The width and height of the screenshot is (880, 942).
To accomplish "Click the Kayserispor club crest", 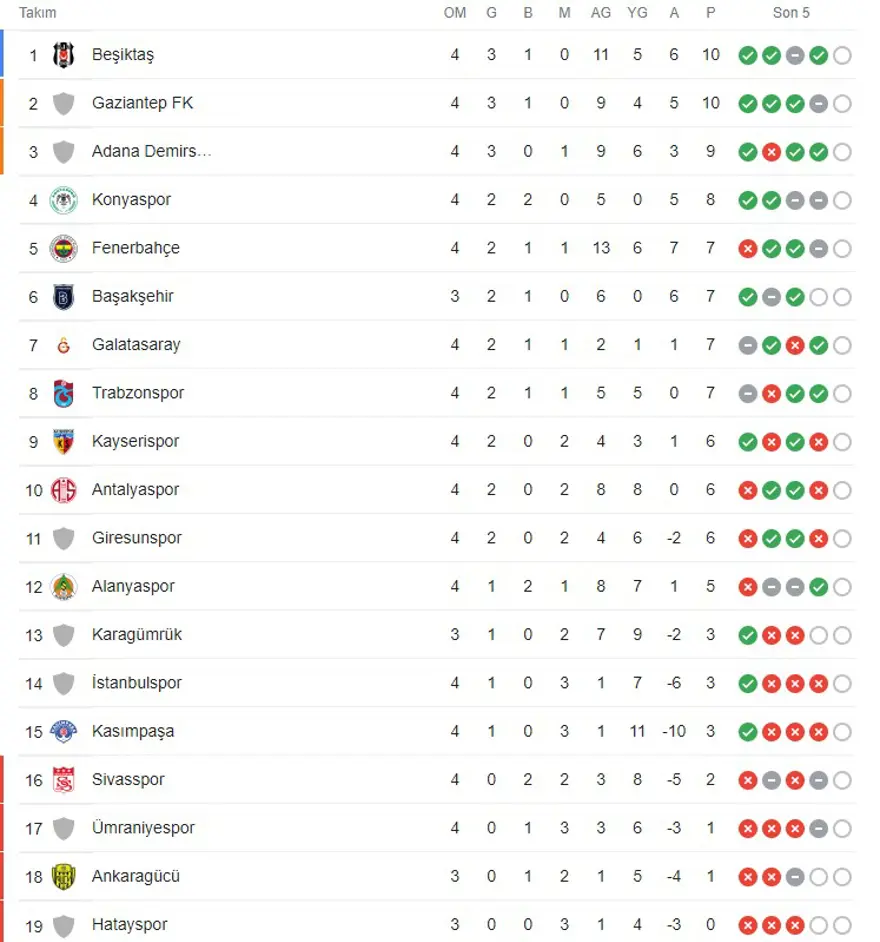I will click(64, 441).
